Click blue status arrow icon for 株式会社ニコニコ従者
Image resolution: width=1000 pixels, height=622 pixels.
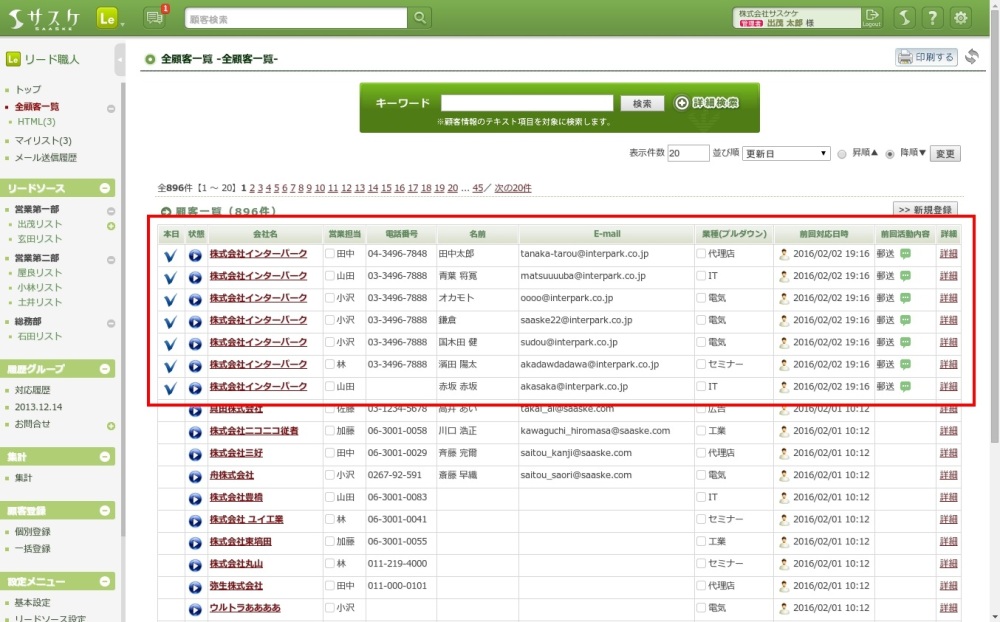[x=195, y=431]
